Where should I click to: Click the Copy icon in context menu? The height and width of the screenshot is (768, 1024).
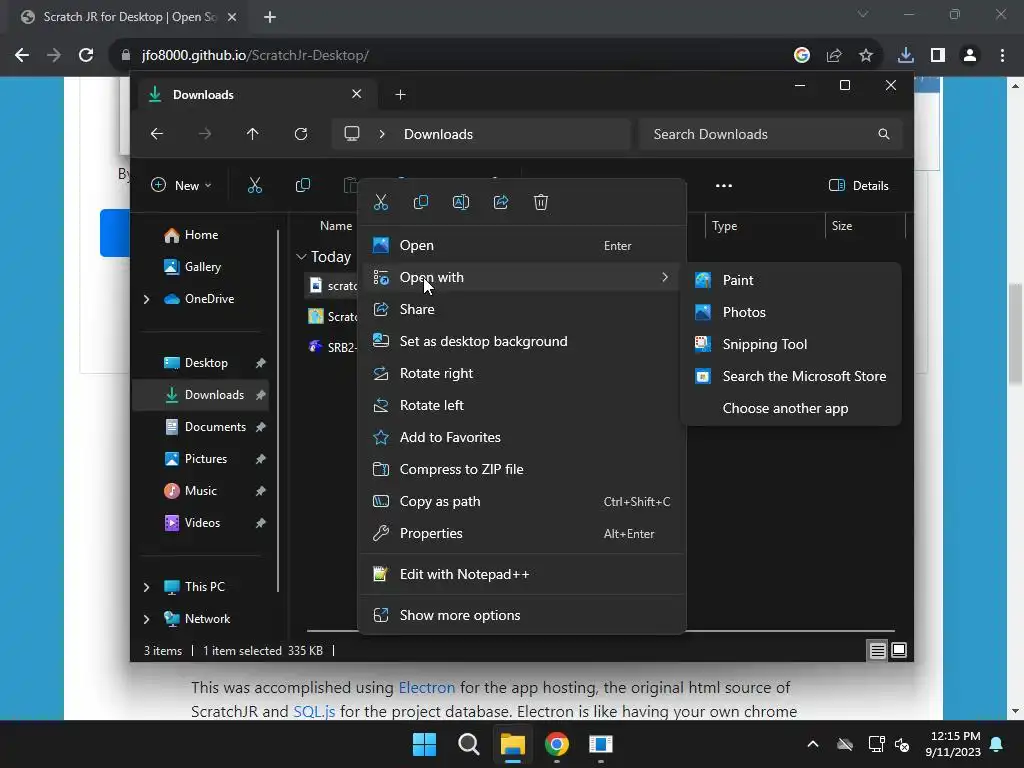pos(421,202)
